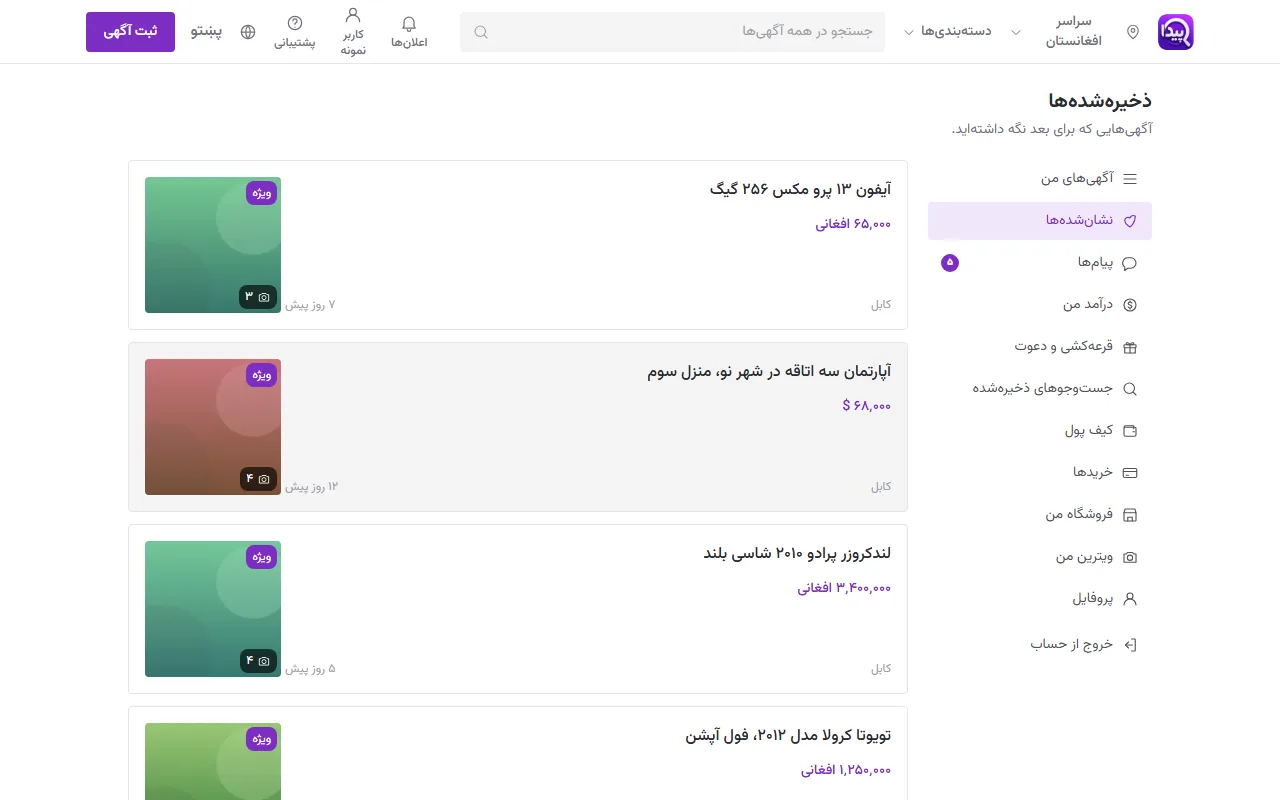
Task: Click the location pin icon
Action: point(1133,32)
